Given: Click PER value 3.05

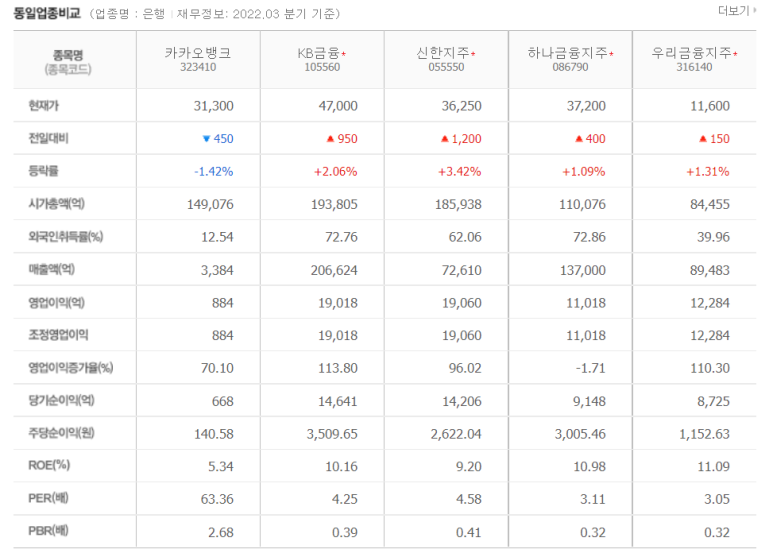Looking at the screenshot, I should point(717,499).
